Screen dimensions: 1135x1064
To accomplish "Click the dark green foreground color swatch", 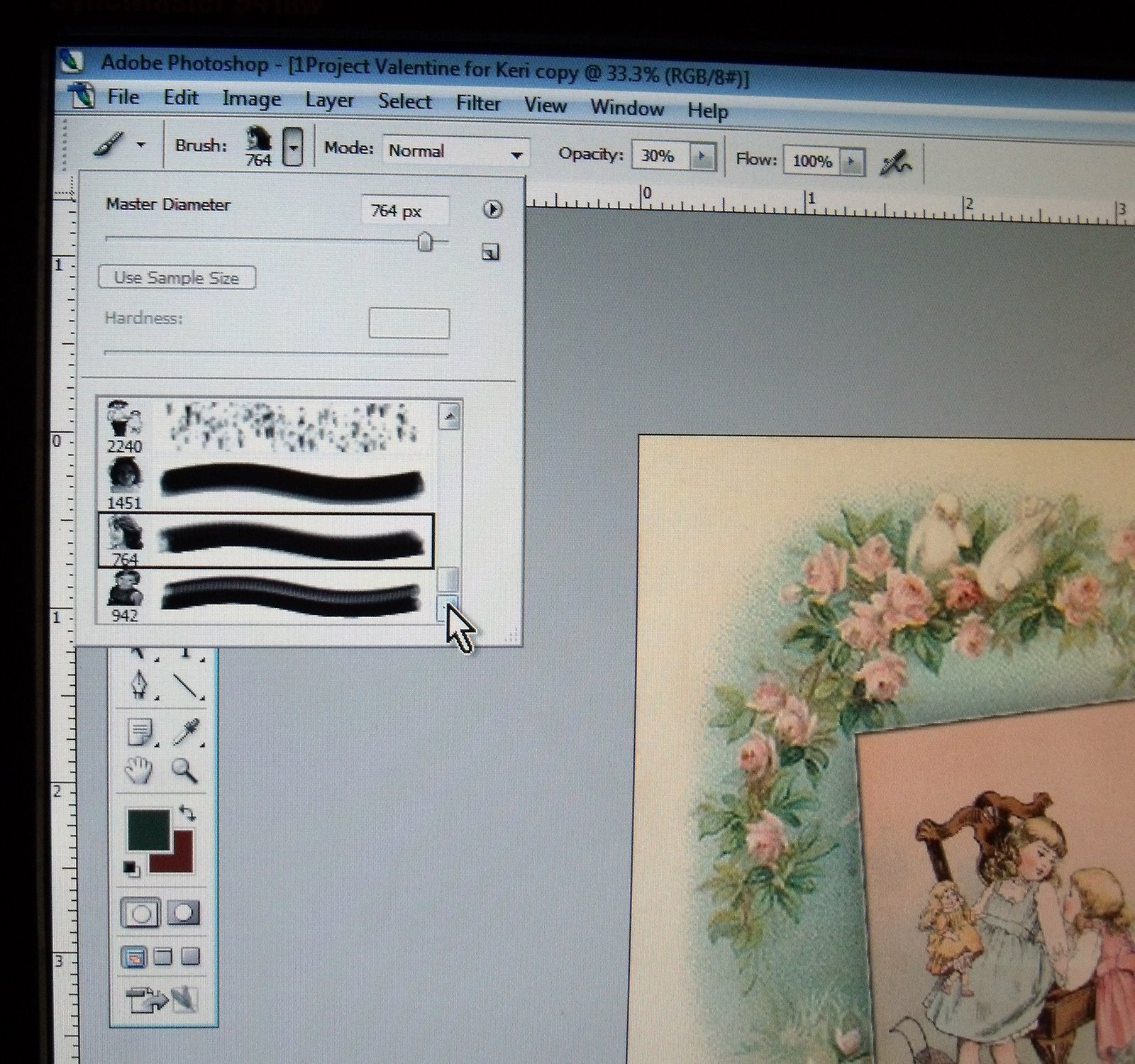I will pos(148,829).
